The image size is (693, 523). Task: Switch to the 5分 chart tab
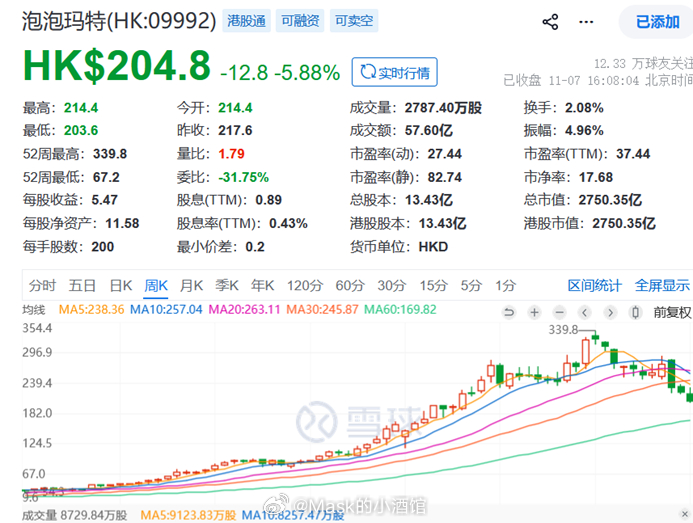(471, 286)
